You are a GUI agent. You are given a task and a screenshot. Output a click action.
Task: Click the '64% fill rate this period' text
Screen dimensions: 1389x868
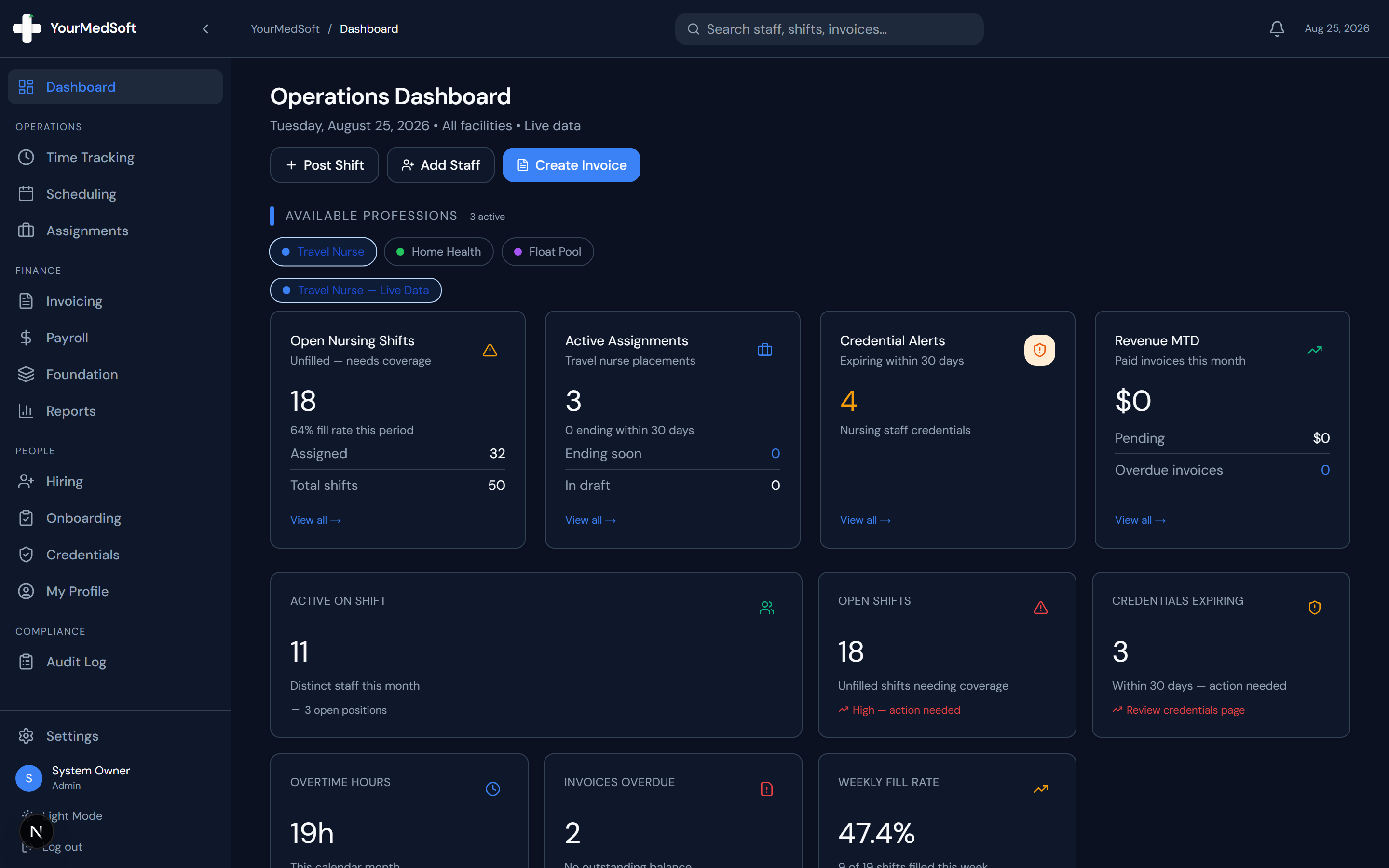pos(352,430)
